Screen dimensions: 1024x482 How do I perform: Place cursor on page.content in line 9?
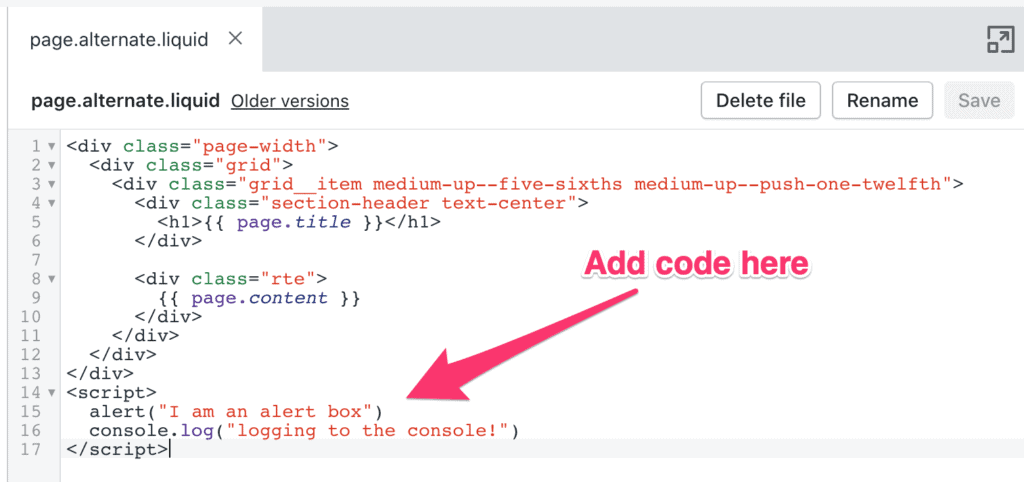coord(282,298)
